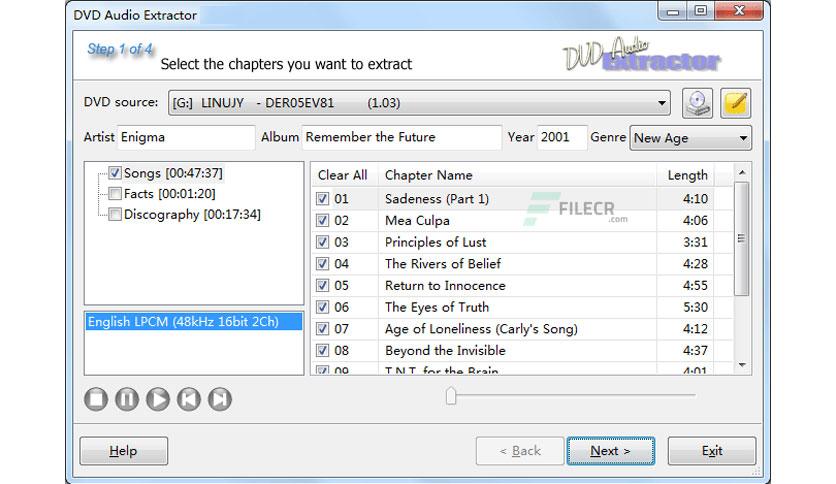
Task: Uncheck chapter 05 Return to Innocence checkbox
Action: coord(323,285)
